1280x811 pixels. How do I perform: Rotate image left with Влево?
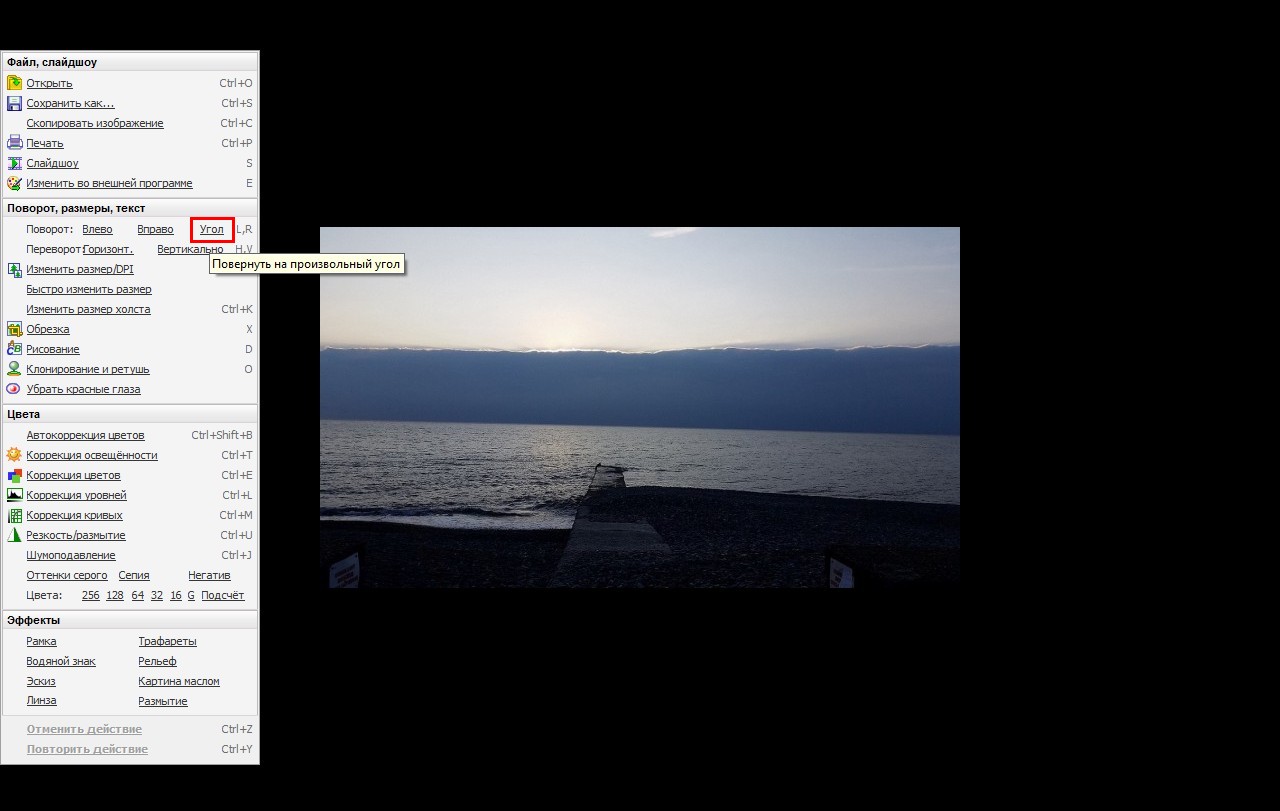(x=97, y=229)
